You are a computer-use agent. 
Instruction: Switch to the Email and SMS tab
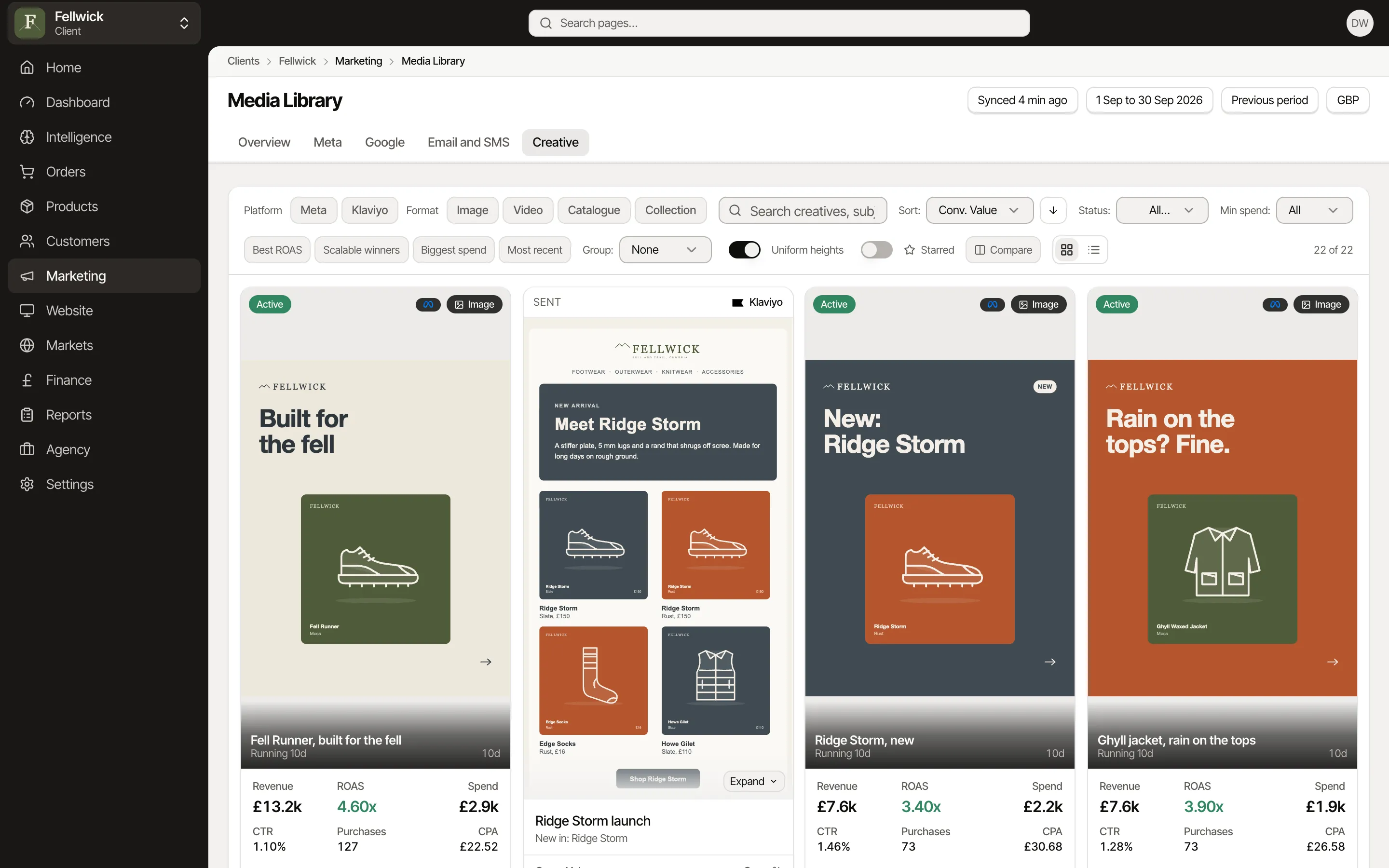[468, 142]
